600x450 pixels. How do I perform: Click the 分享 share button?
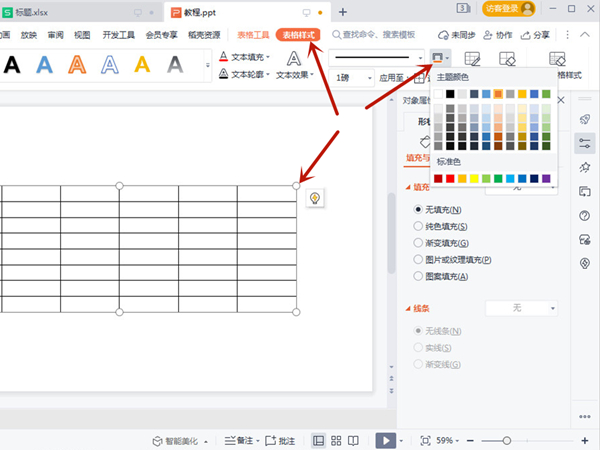click(536, 34)
